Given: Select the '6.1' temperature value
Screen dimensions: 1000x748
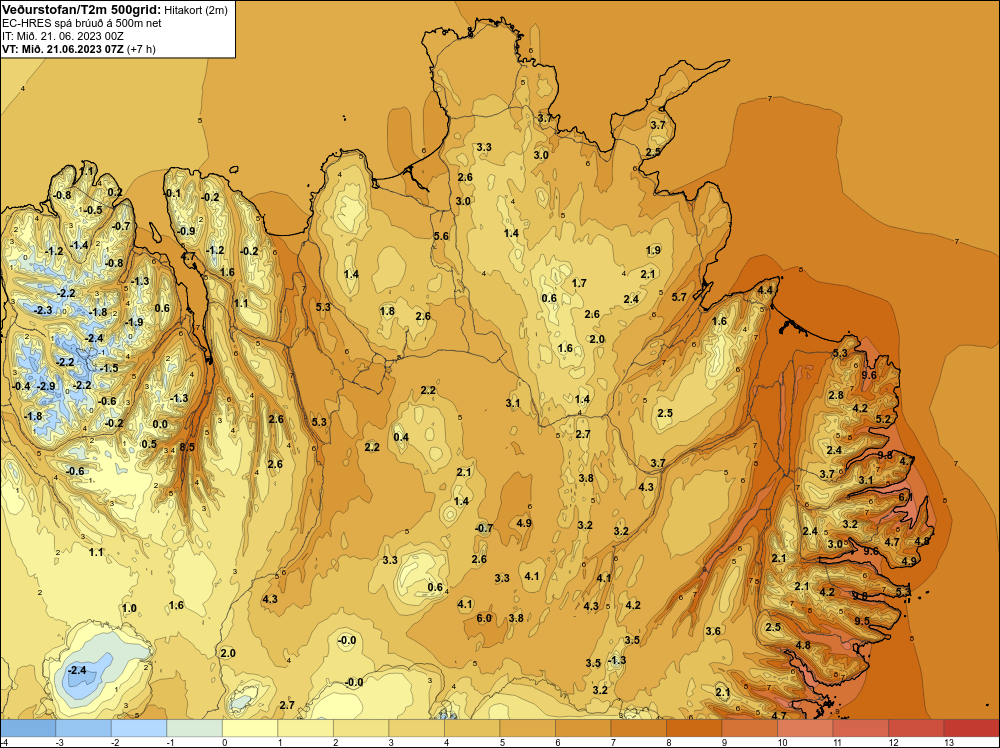Looking at the screenshot, I should (x=906, y=497).
